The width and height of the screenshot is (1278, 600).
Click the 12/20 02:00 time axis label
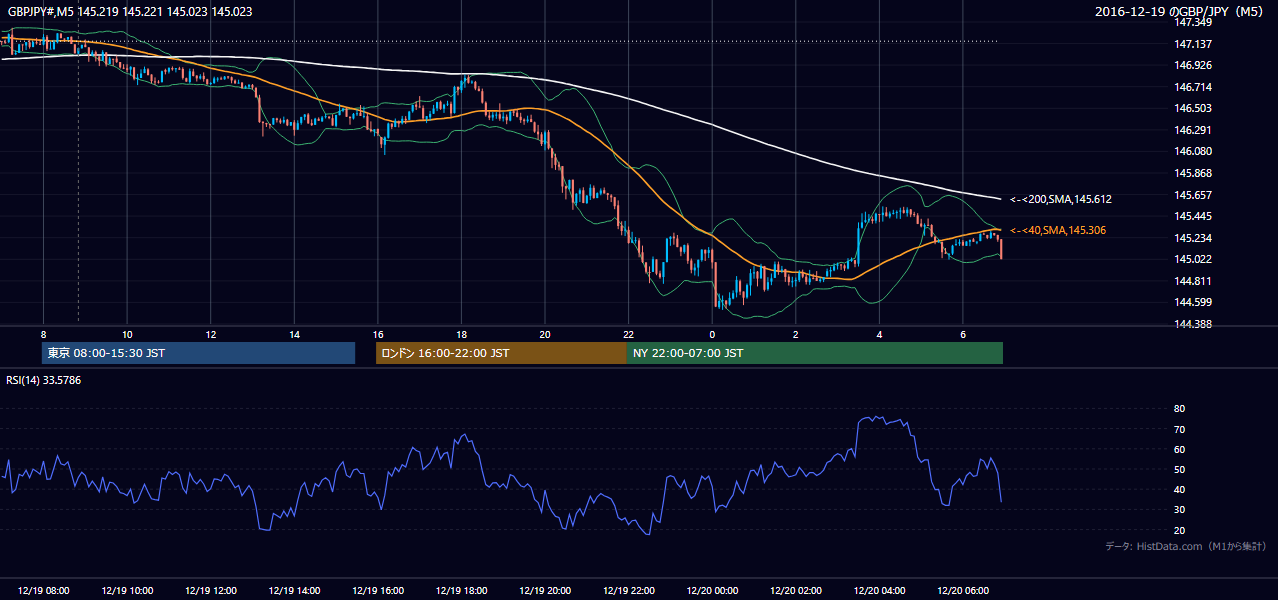point(795,591)
